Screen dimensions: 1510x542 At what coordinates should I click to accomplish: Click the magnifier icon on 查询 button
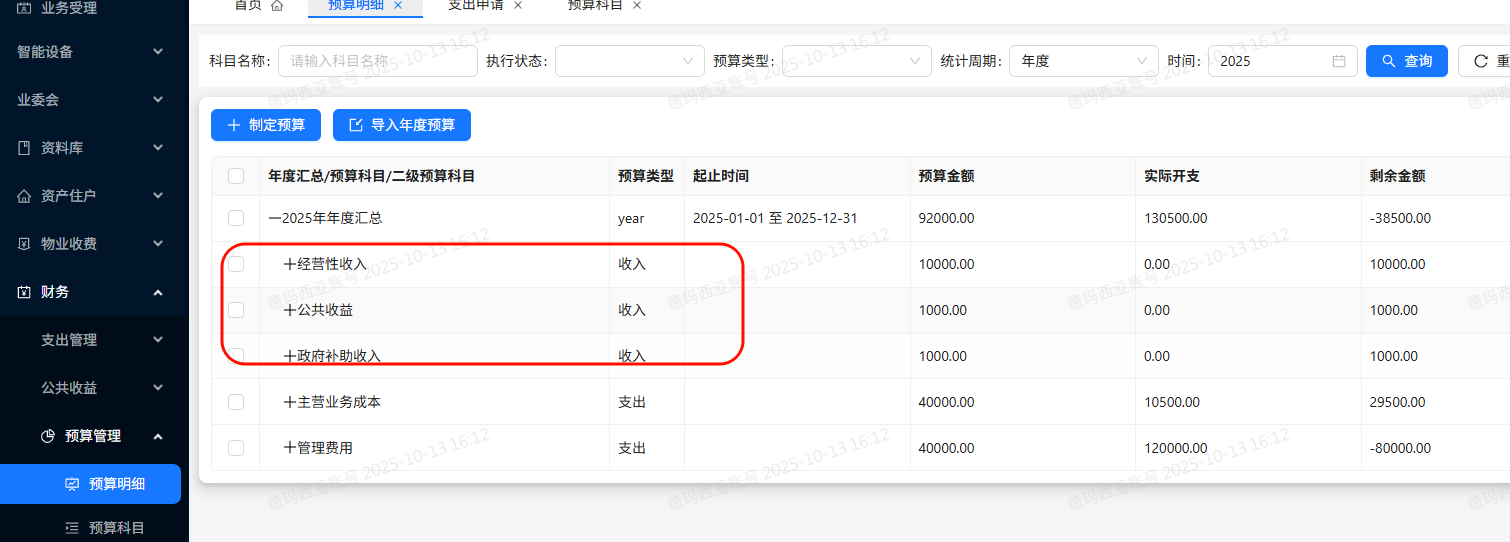(x=1388, y=61)
